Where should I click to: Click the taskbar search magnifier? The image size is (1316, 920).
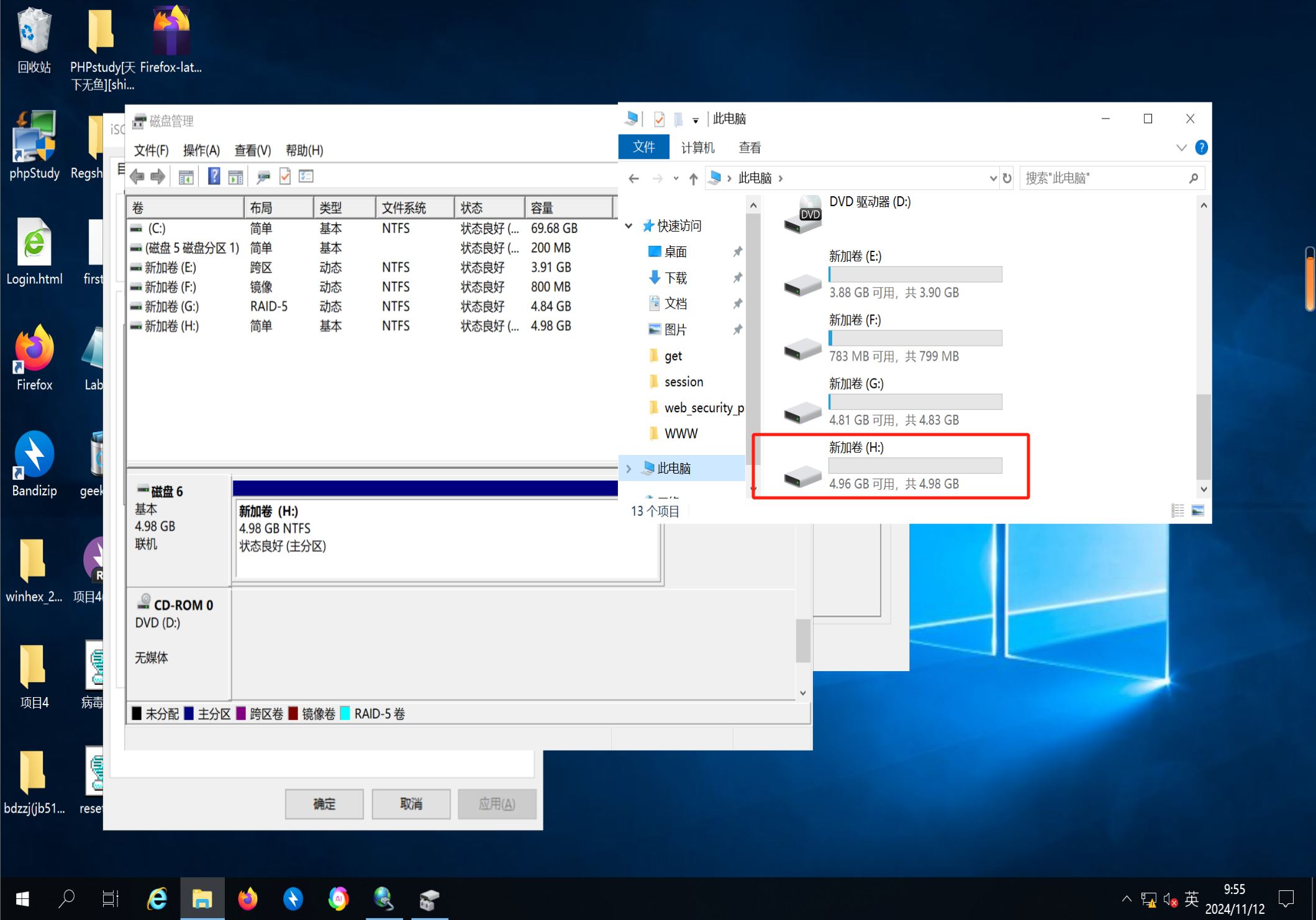(66, 899)
